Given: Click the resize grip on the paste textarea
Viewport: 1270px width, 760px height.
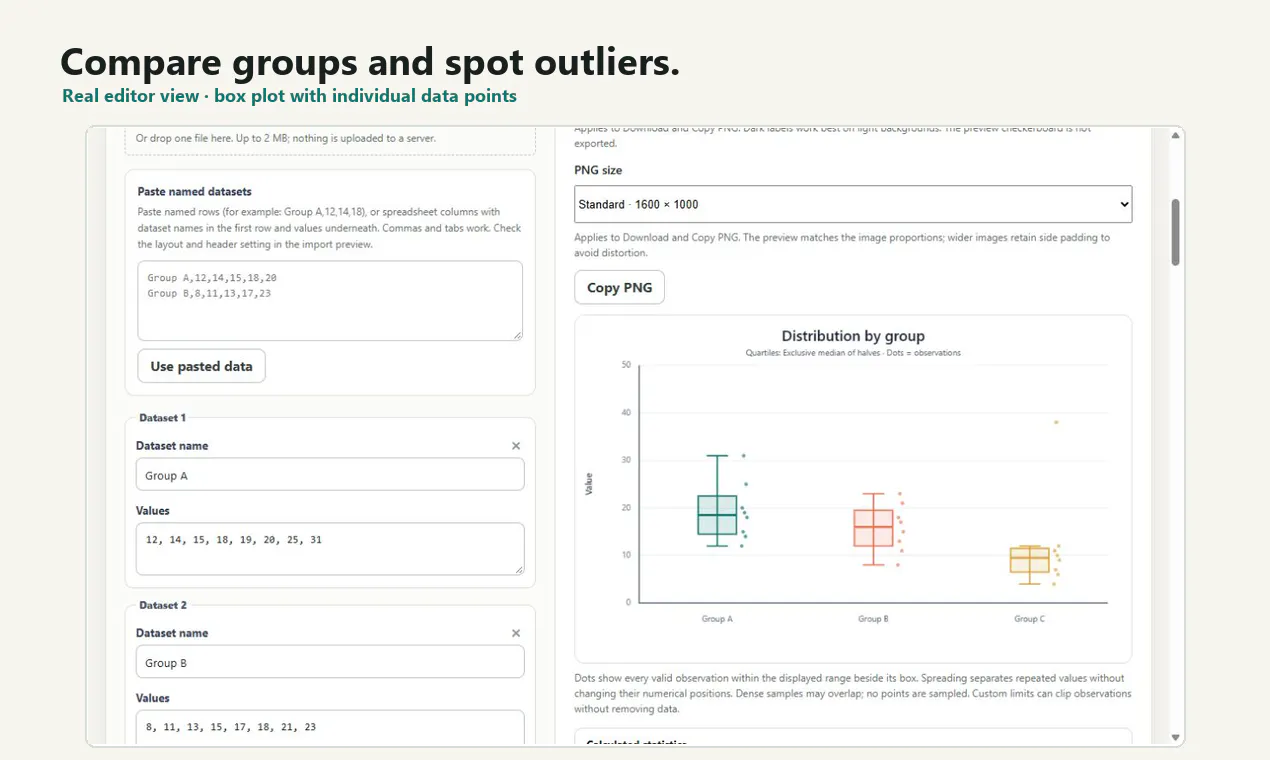Looking at the screenshot, I should click(517, 335).
